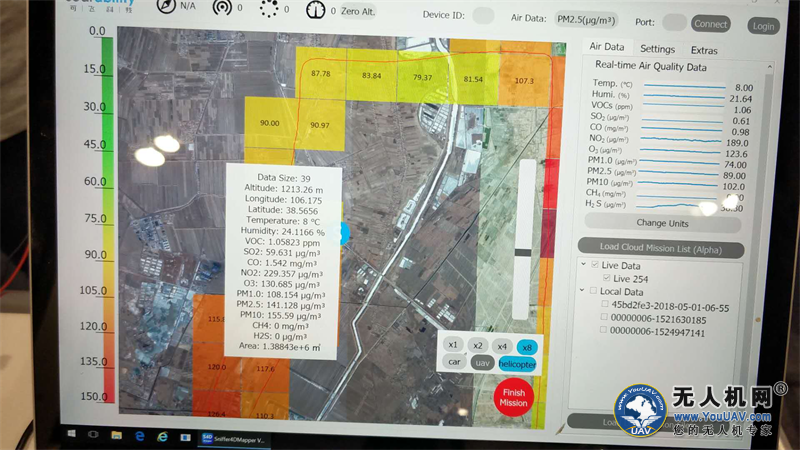800x450 pixels.
Task: Launch Edge browser from the taskbar
Action: (x=140, y=436)
